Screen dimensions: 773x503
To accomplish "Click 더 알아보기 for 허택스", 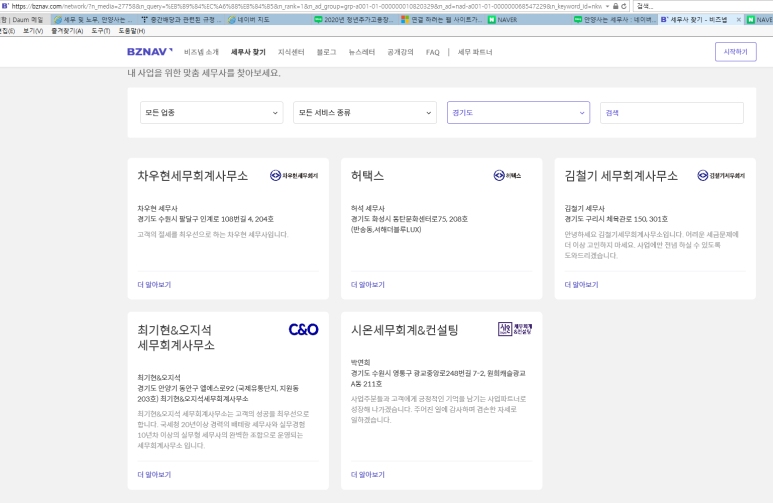I will tap(368, 285).
